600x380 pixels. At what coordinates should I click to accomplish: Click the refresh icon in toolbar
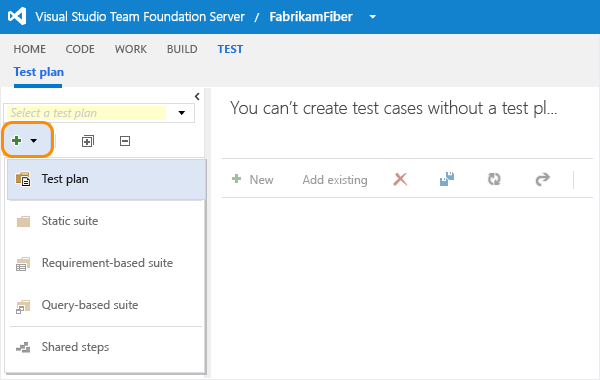coord(494,179)
